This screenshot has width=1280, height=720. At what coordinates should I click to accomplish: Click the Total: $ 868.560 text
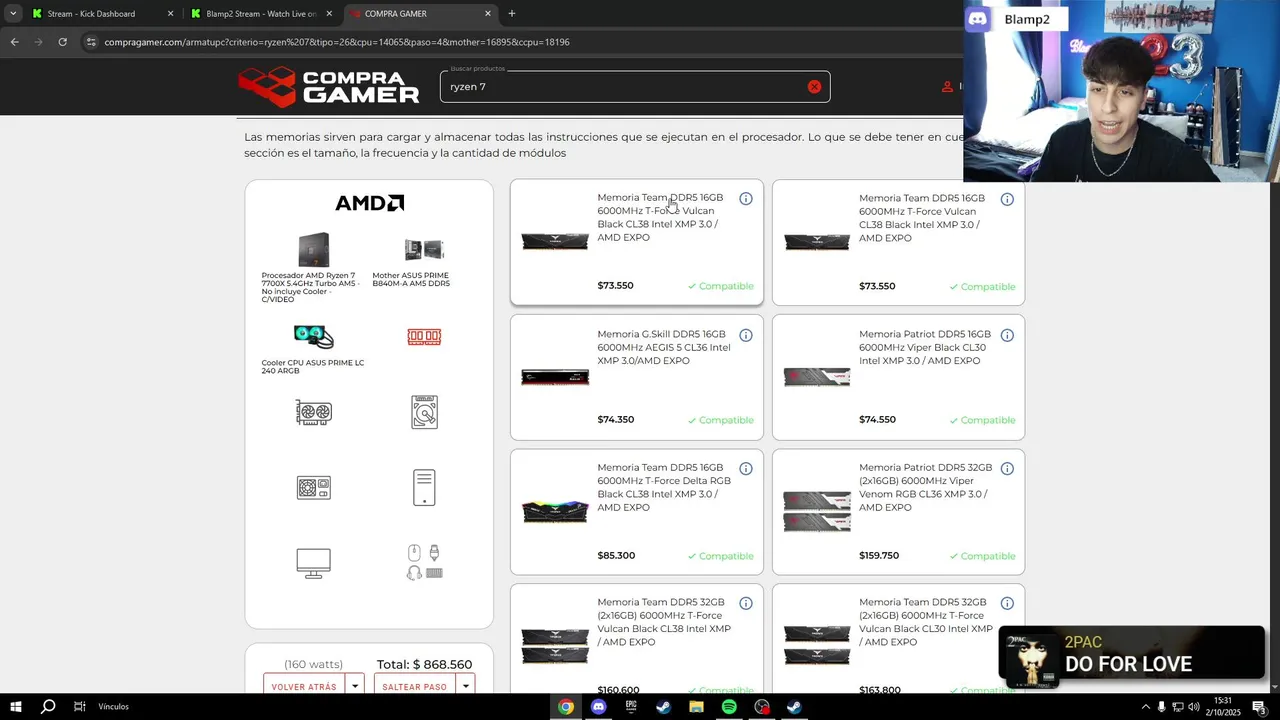coord(424,665)
